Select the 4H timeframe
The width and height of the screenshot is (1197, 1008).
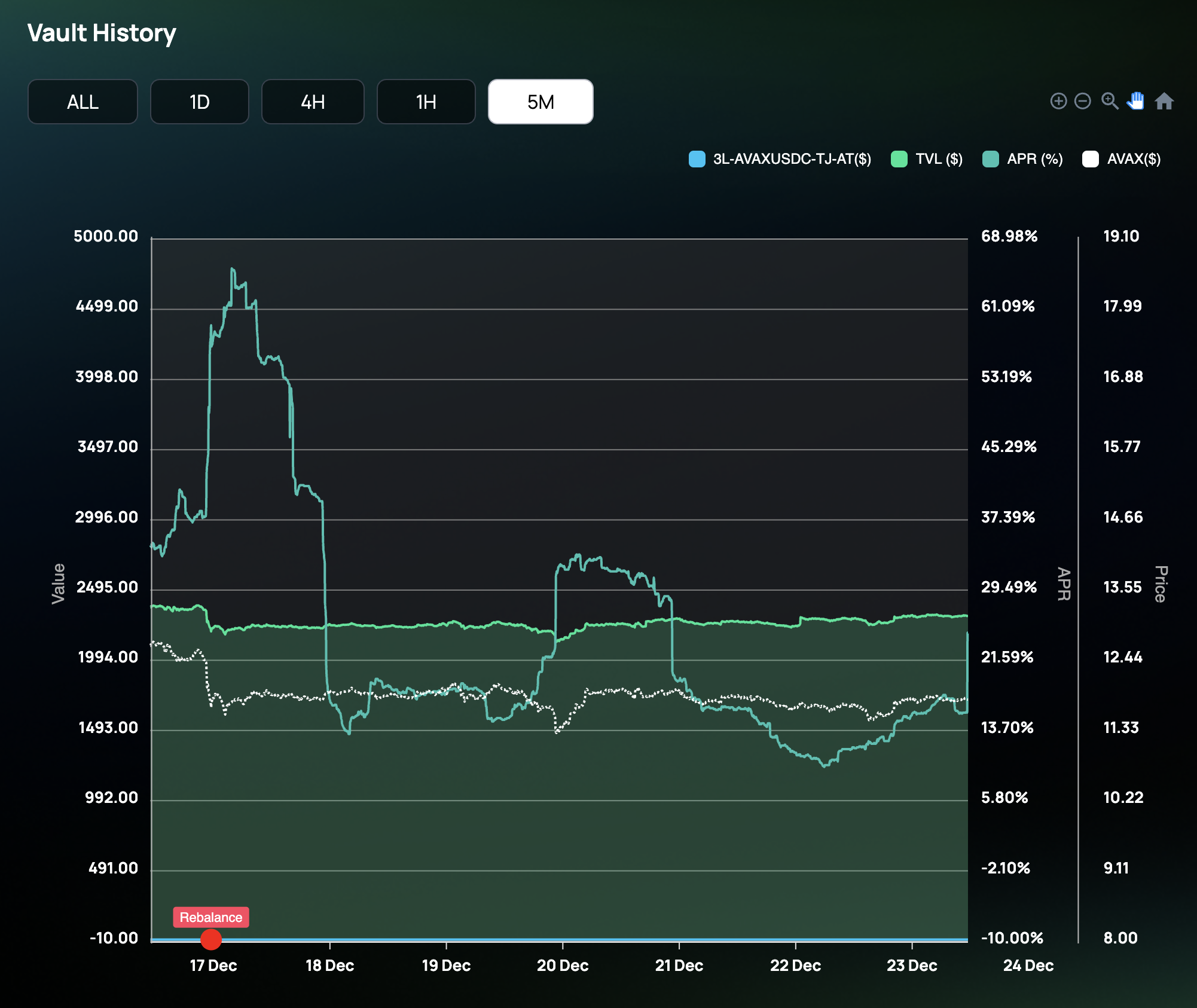313,102
